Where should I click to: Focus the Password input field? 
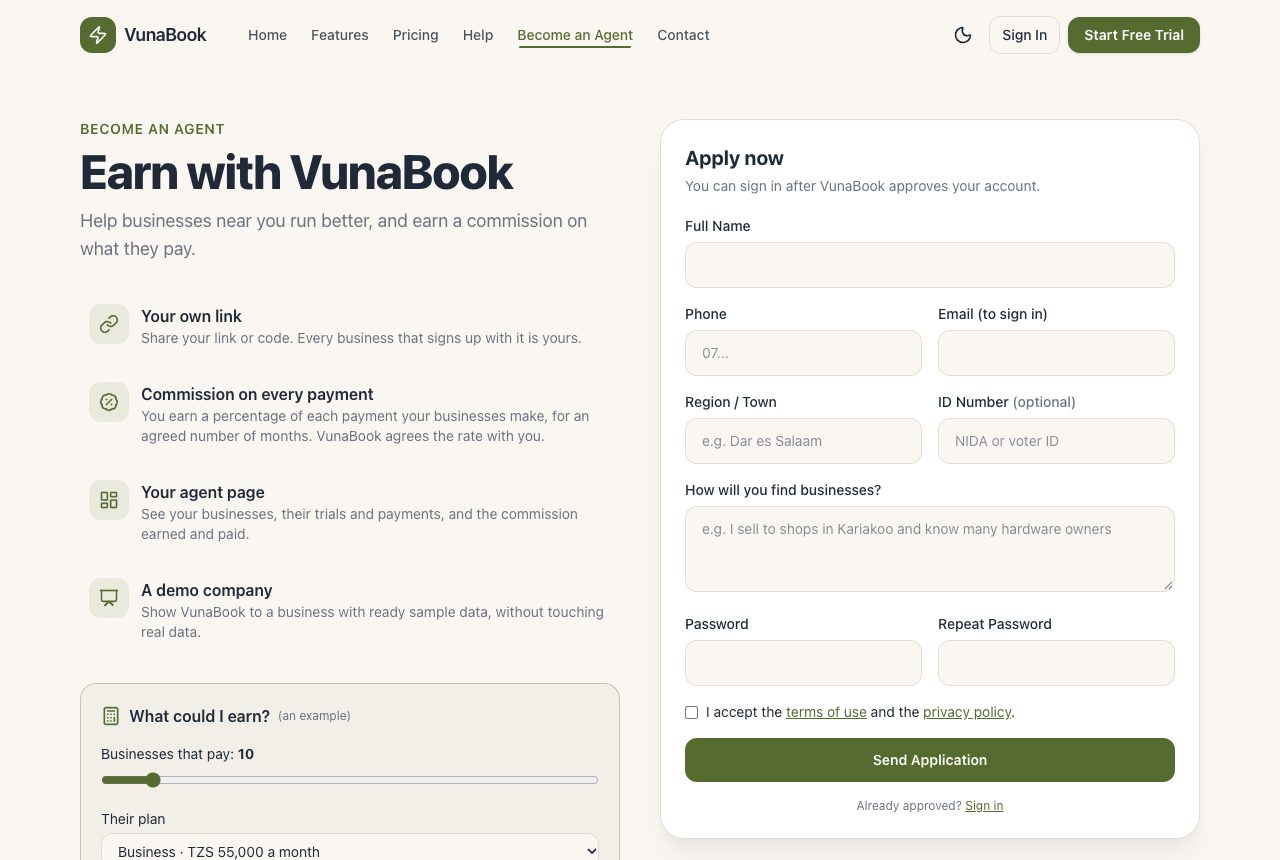(803, 663)
